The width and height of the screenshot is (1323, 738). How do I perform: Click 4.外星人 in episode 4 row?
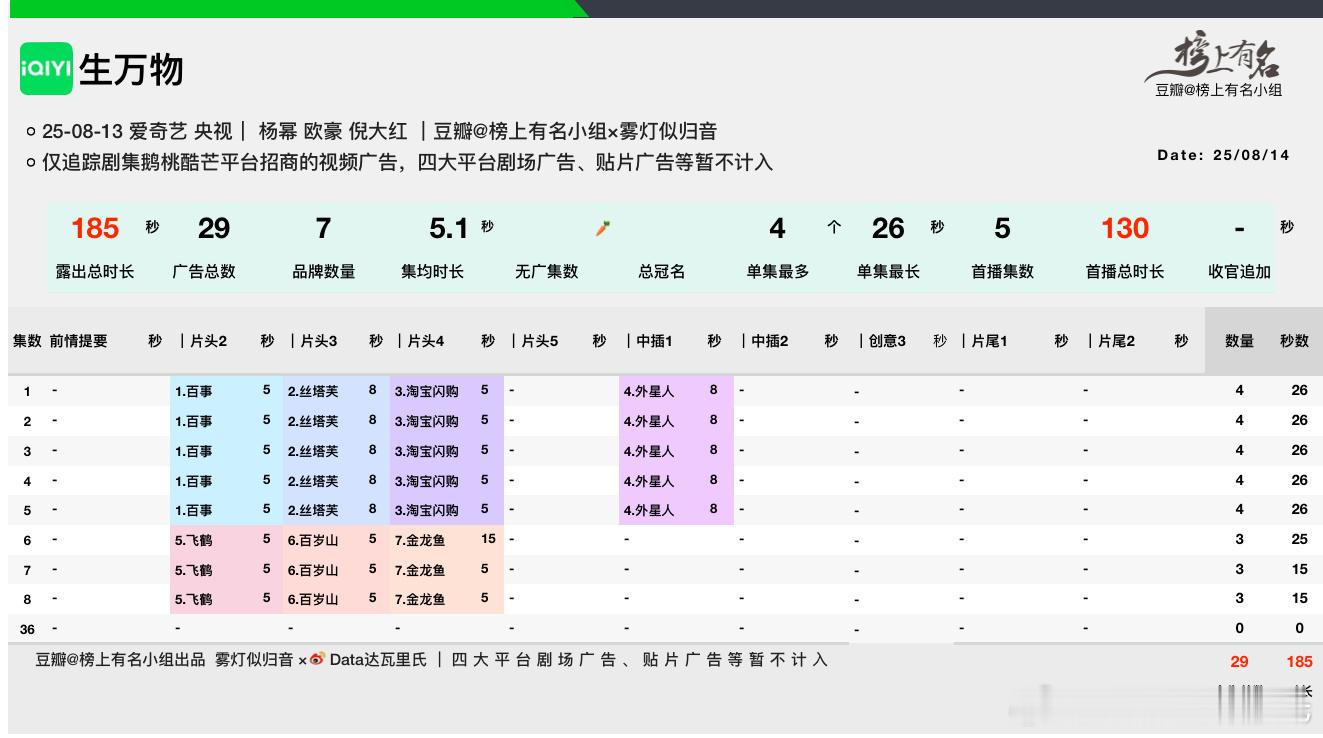pos(649,481)
